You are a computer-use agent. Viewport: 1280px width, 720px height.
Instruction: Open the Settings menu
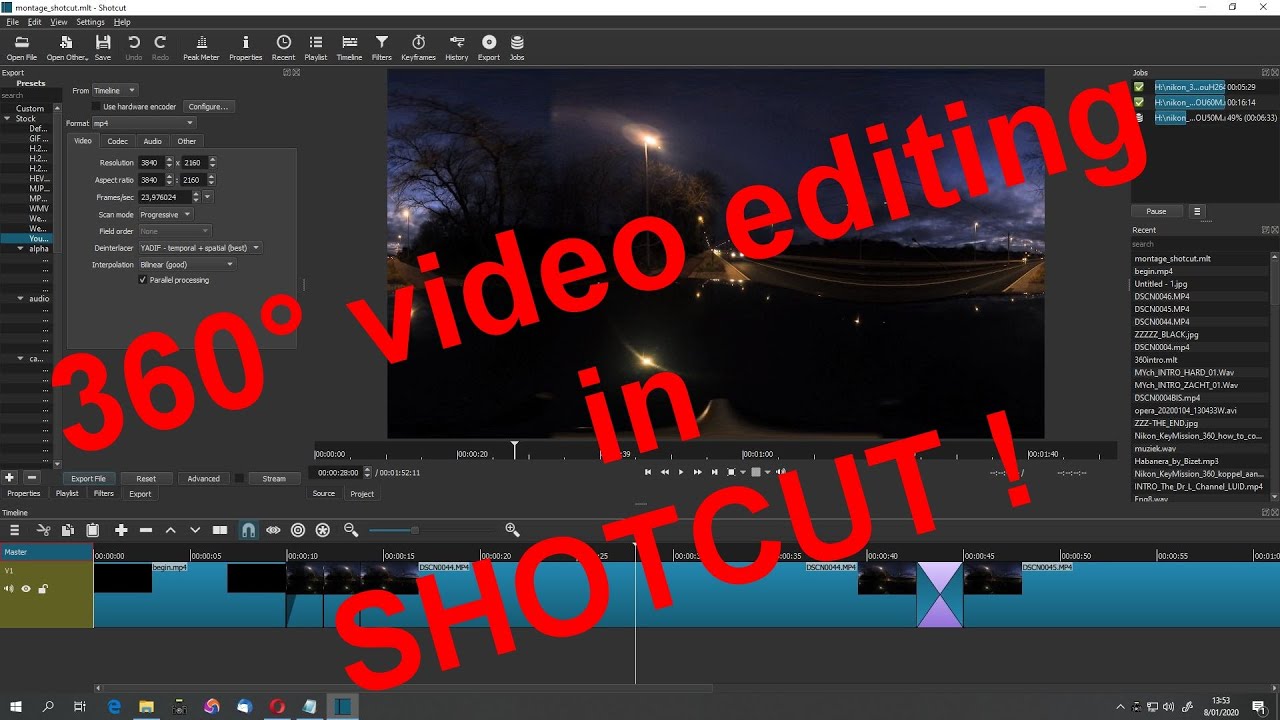tap(90, 22)
